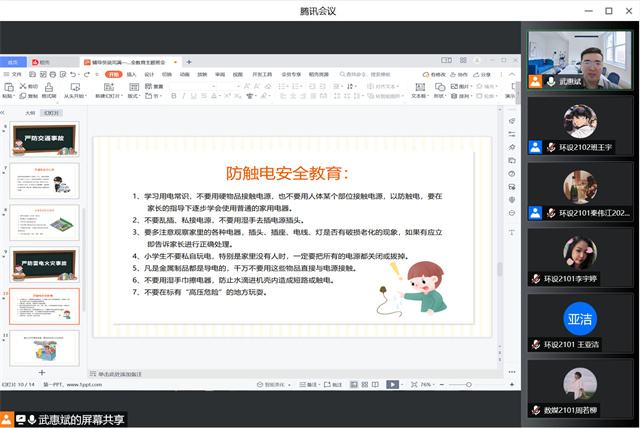Click the increase font size icon

pos(247,86)
